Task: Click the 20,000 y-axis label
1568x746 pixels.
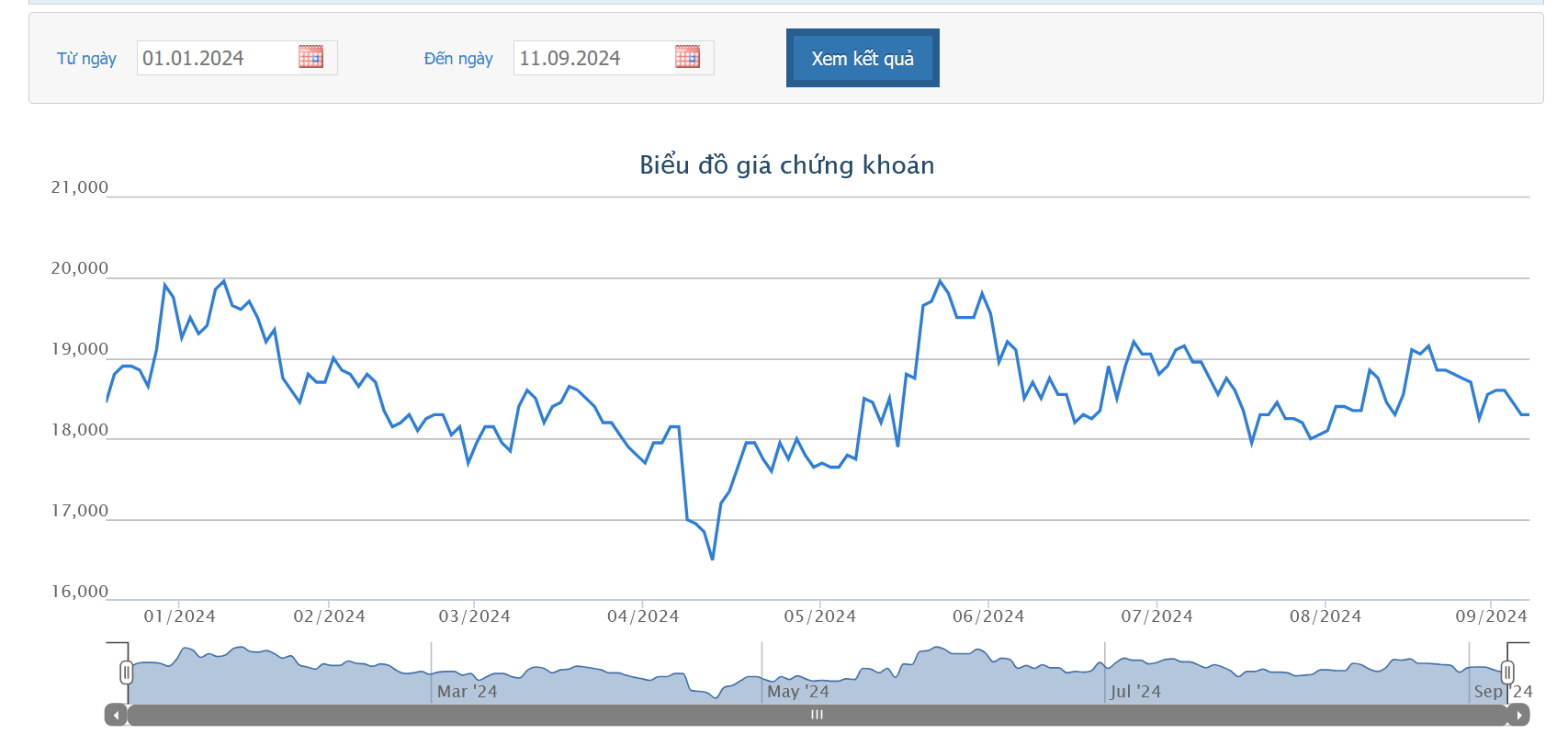Action: coord(79,268)
